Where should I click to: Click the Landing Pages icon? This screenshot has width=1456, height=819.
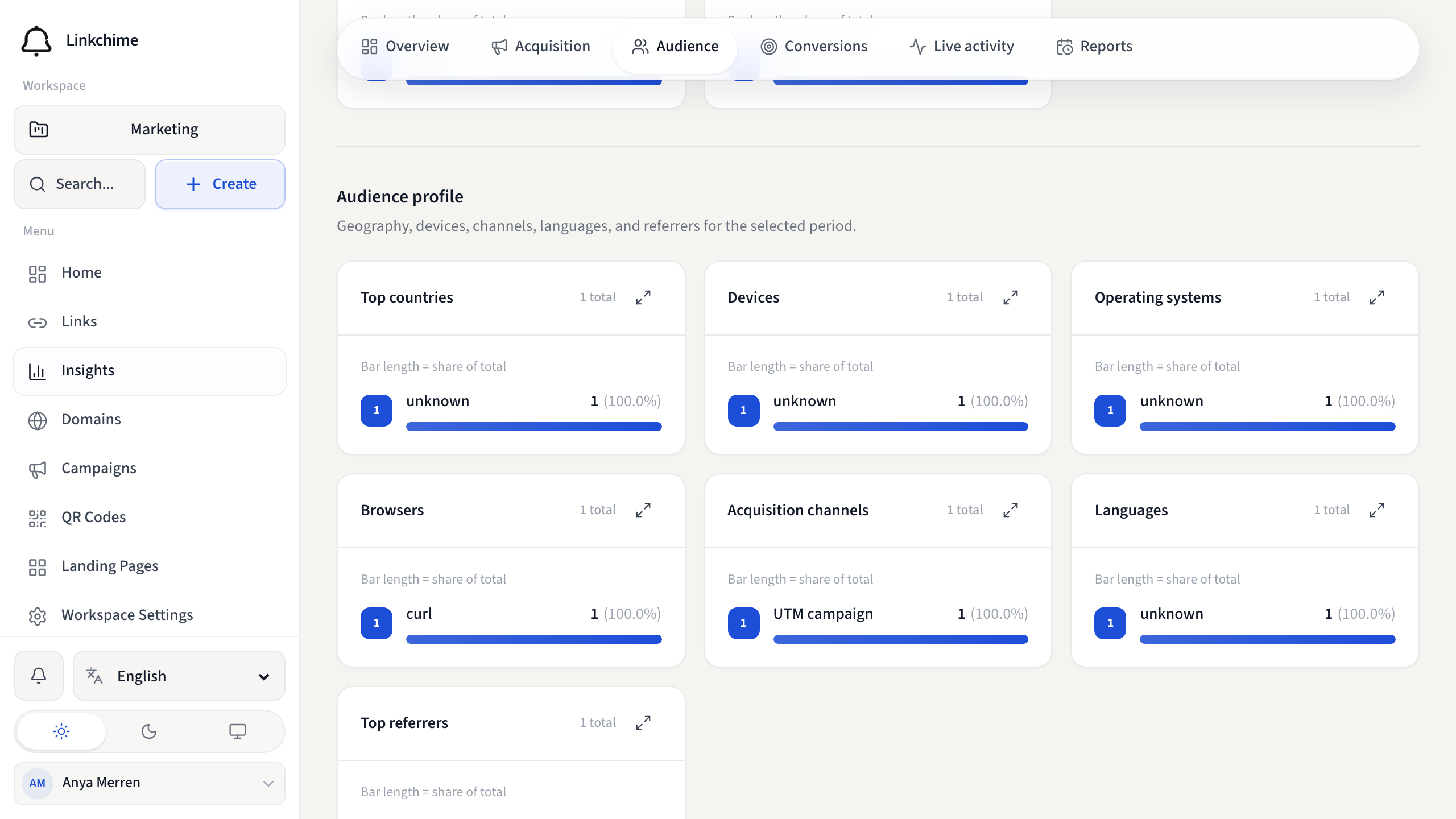[x=38, y=567]
